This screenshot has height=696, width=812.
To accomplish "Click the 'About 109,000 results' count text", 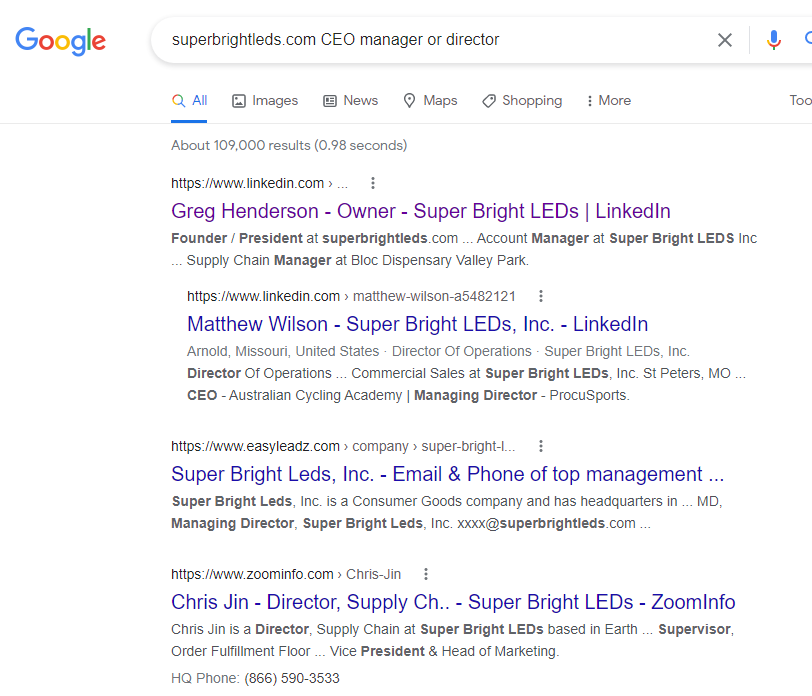I will (x=289, y=146).
